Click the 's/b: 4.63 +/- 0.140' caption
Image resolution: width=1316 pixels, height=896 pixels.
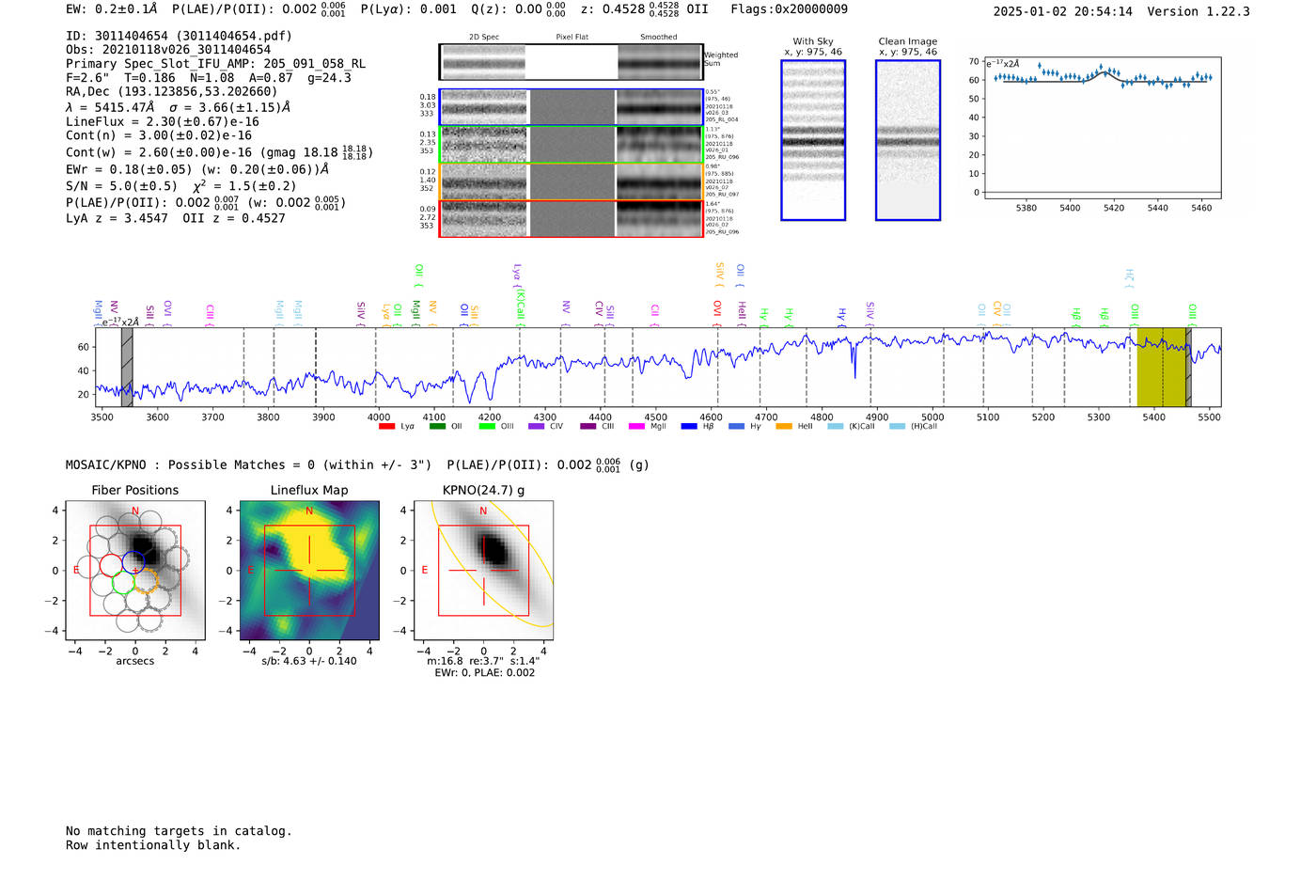pyautogui.click(x=309, y=661)
